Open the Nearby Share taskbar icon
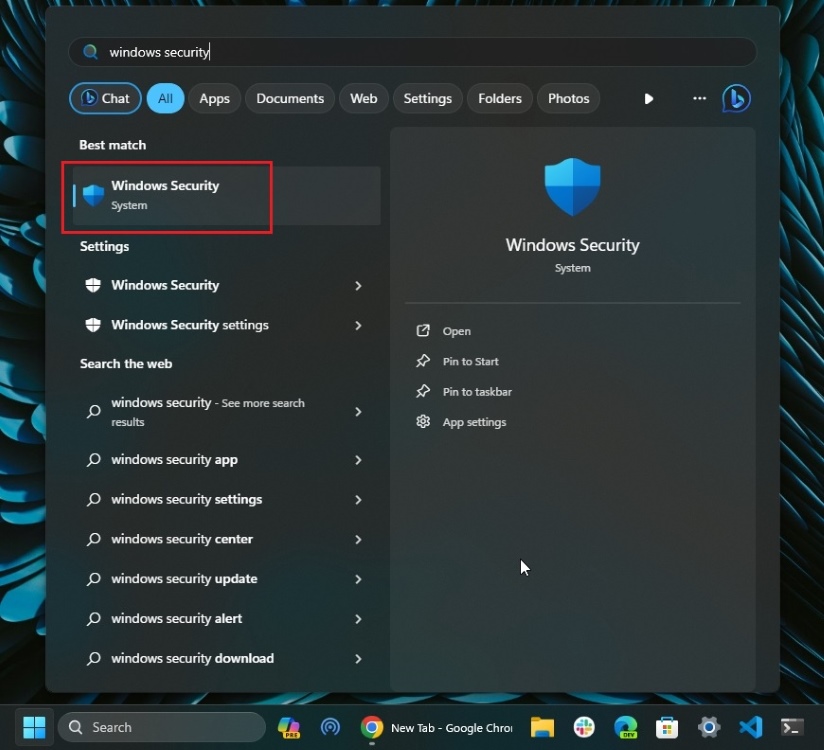This screenshot has height=750, width=824. 330,727
